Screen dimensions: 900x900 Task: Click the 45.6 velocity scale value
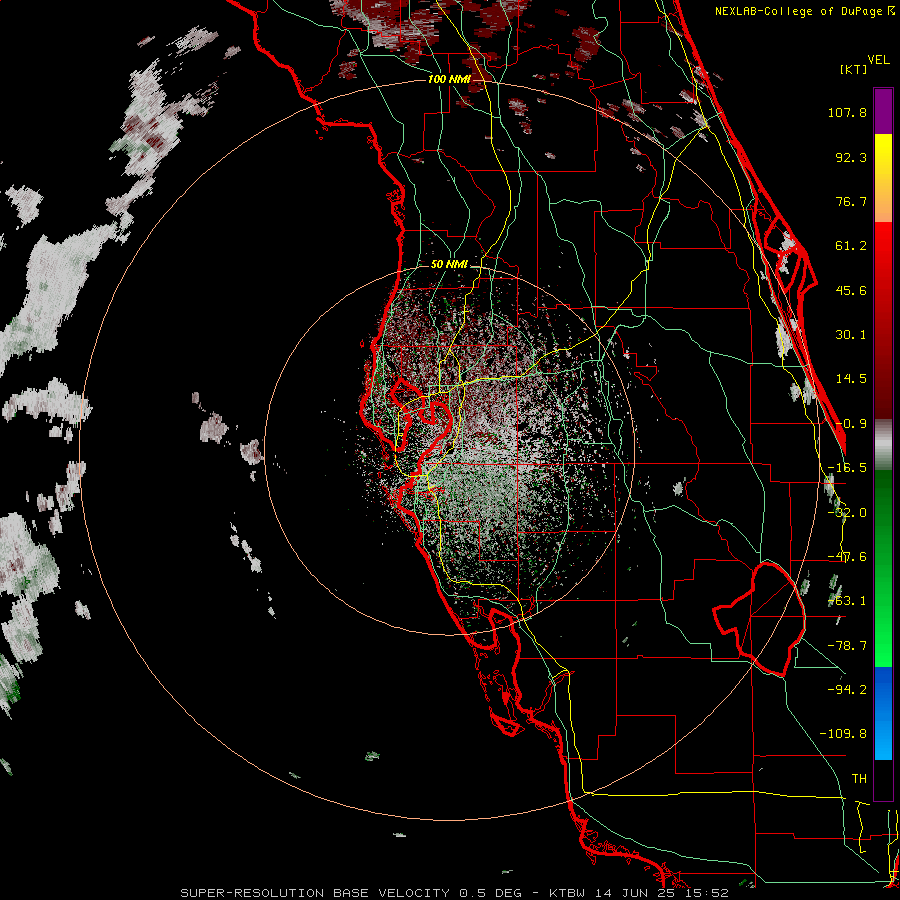[x=851, y=290]
